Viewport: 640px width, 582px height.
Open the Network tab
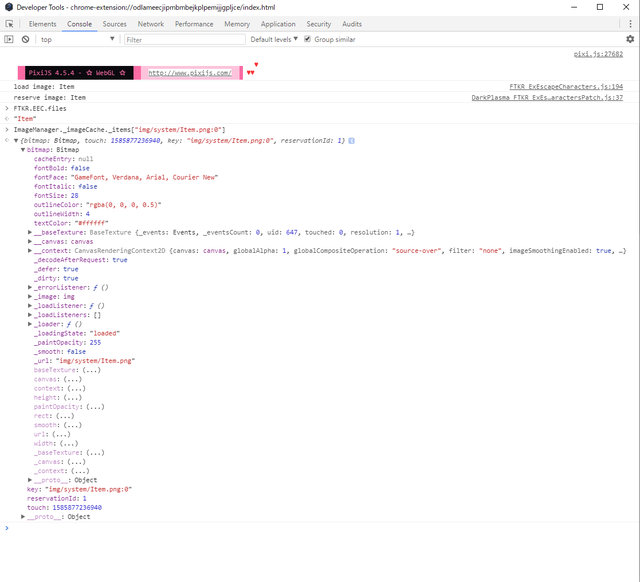coord(151,24)
